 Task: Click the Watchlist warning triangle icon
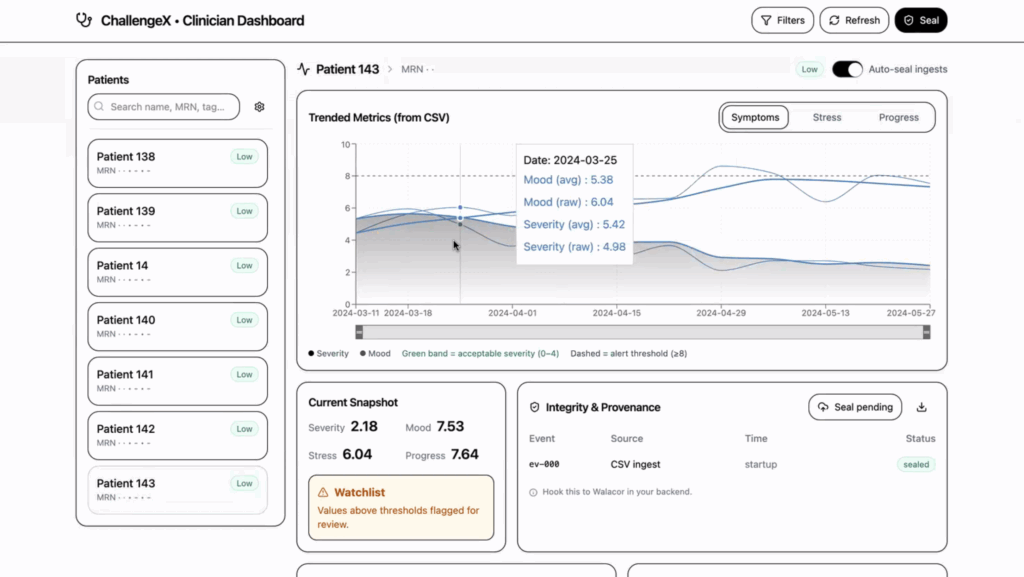323,492
